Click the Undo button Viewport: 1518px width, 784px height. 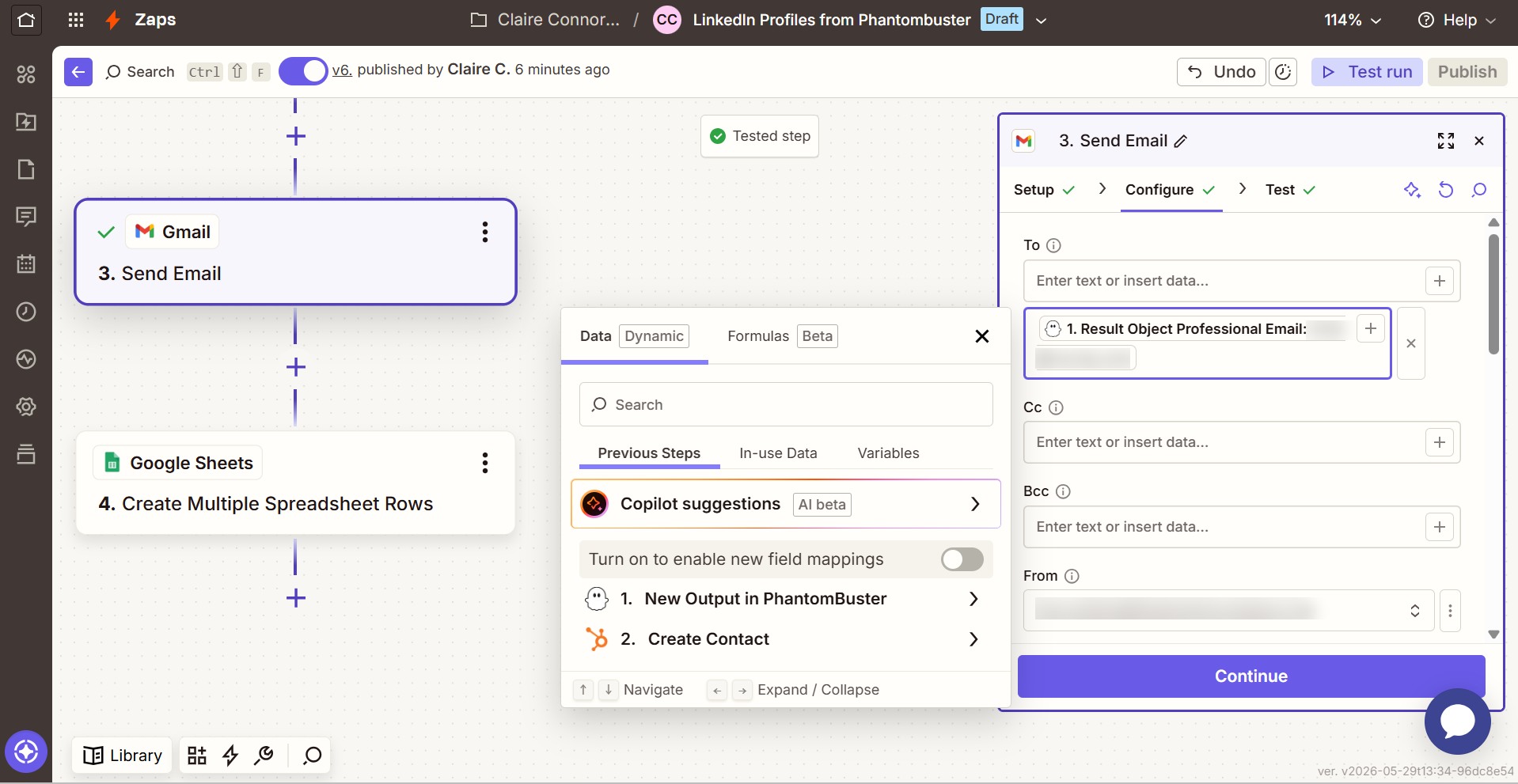click(1221, 72)
